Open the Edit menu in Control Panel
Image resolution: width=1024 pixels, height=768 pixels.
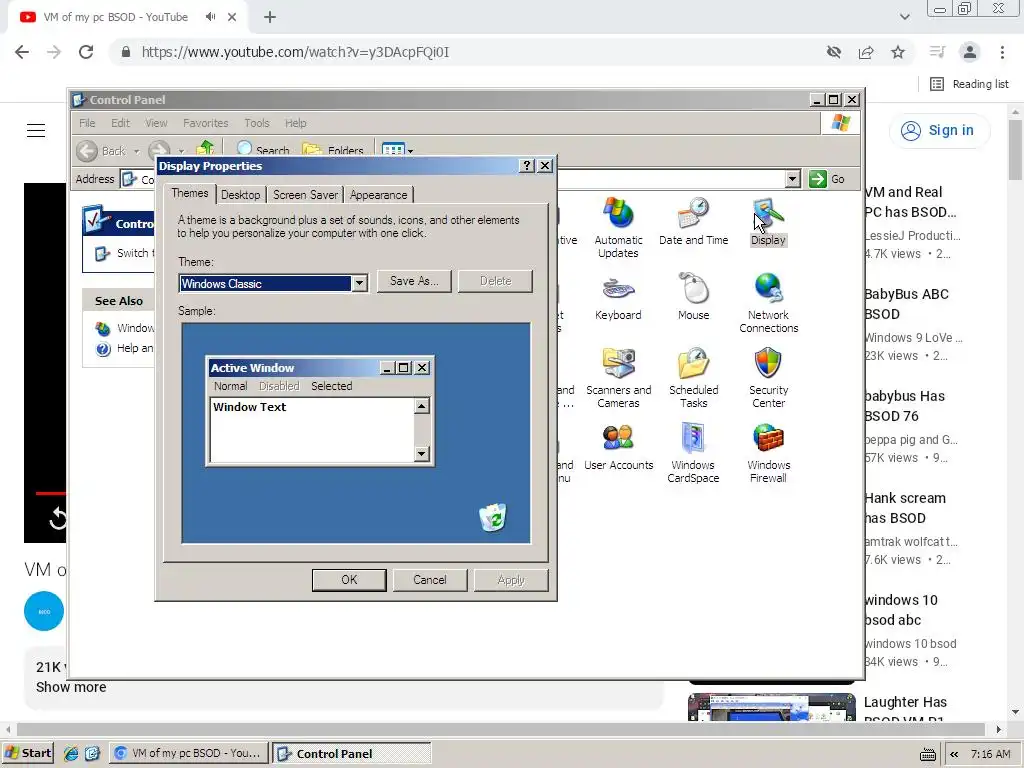pyautogui.click(x=120, y=123)
